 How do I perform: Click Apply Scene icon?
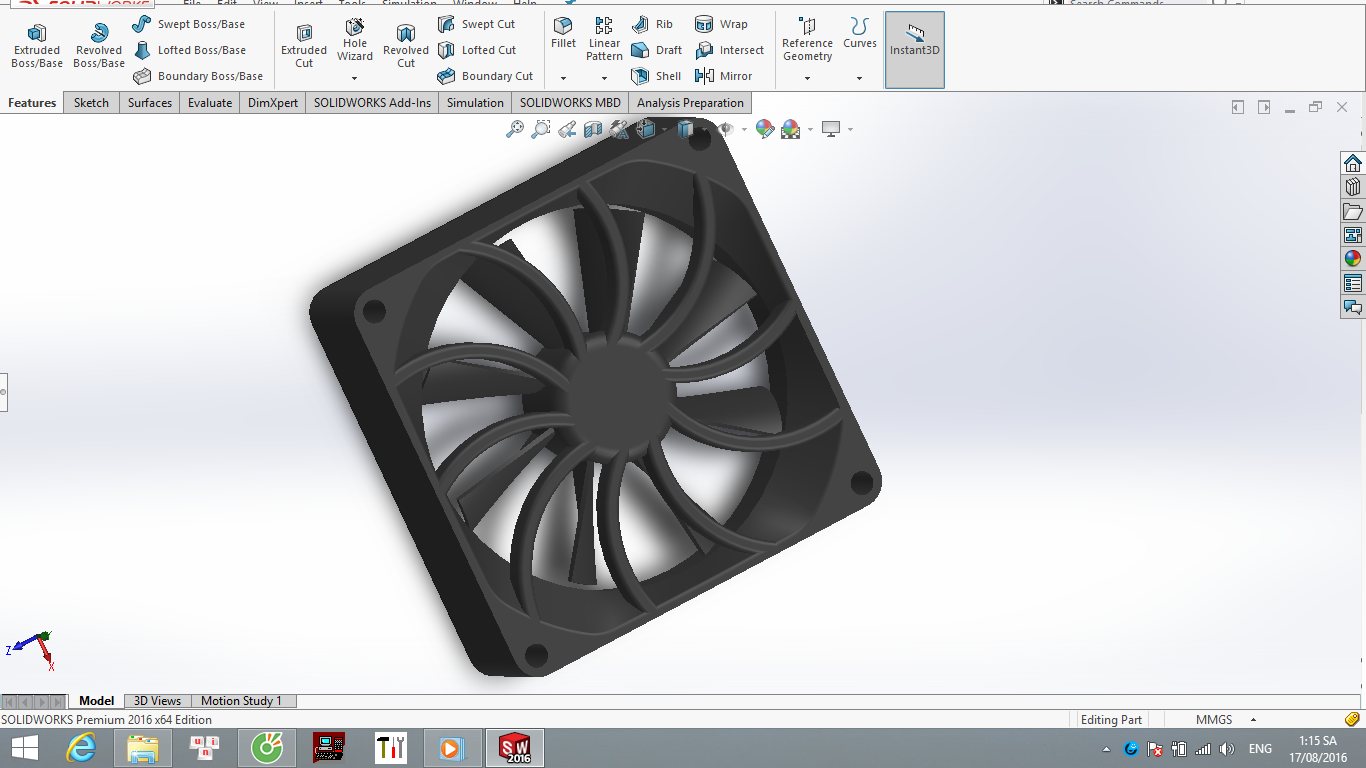pyautogui.click(x=790, y=129)
